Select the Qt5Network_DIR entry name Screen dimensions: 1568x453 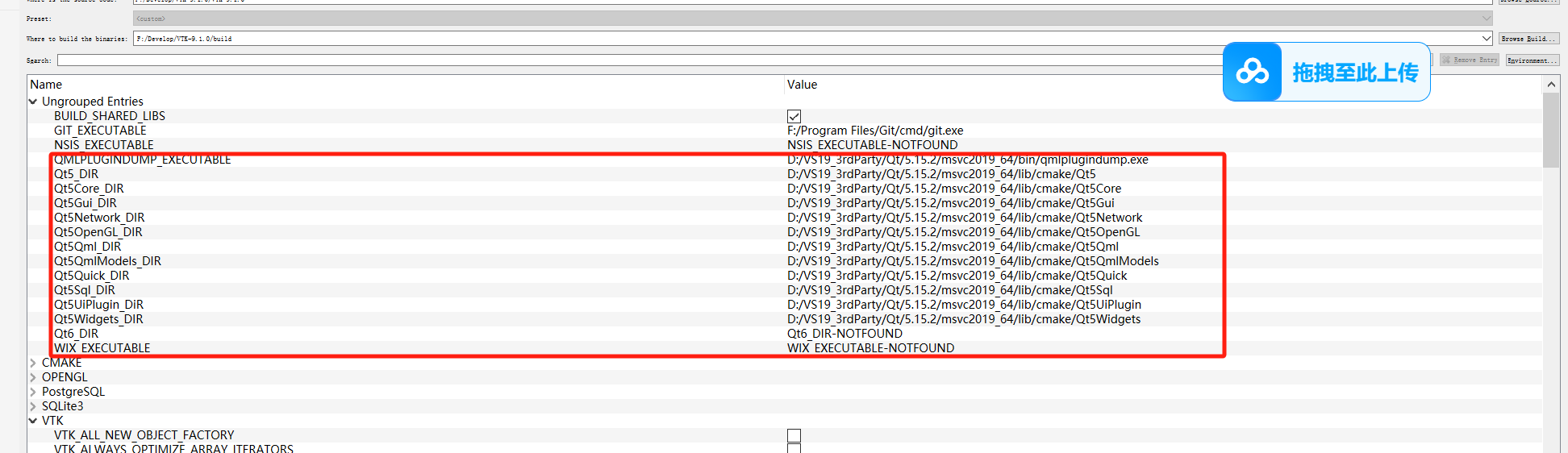(99, 218)
